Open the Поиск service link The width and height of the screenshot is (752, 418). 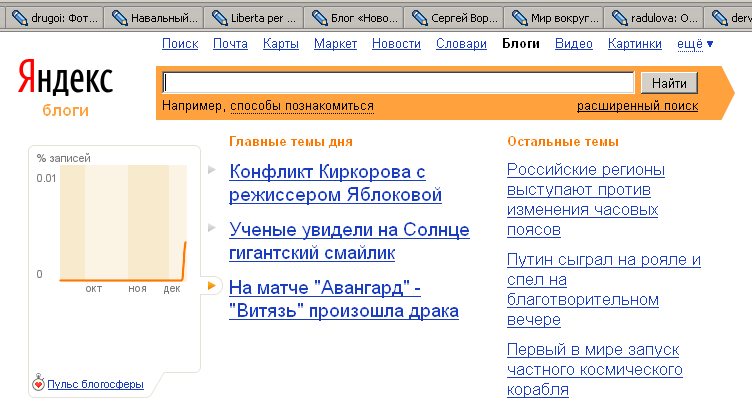(x=180, y=44)
